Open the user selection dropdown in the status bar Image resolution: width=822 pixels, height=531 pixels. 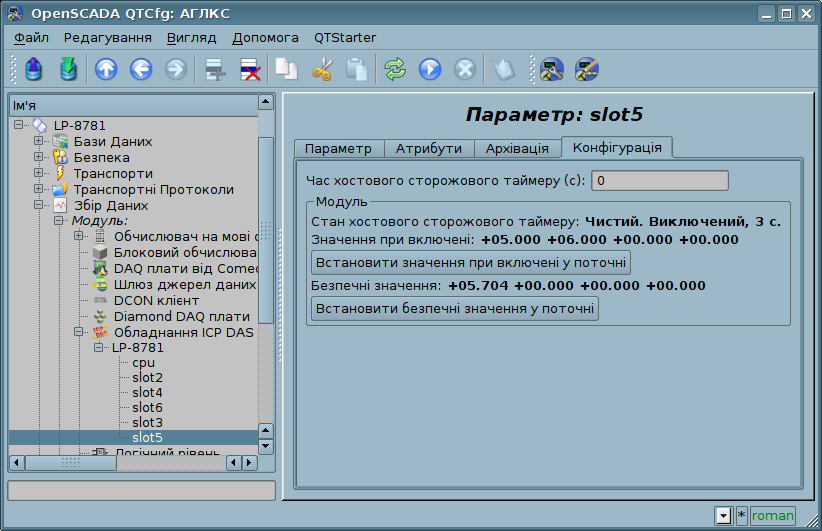pyautogui.click(x=724, y=516)
